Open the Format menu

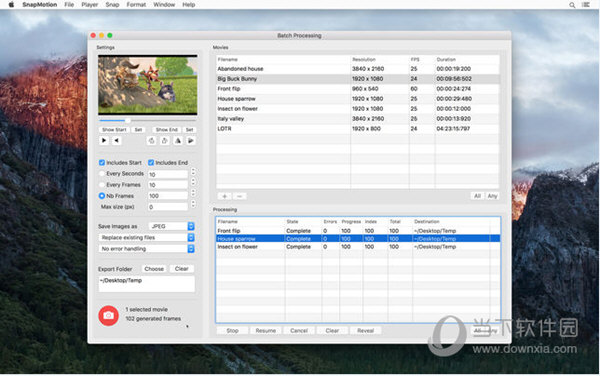coord(136,5)
